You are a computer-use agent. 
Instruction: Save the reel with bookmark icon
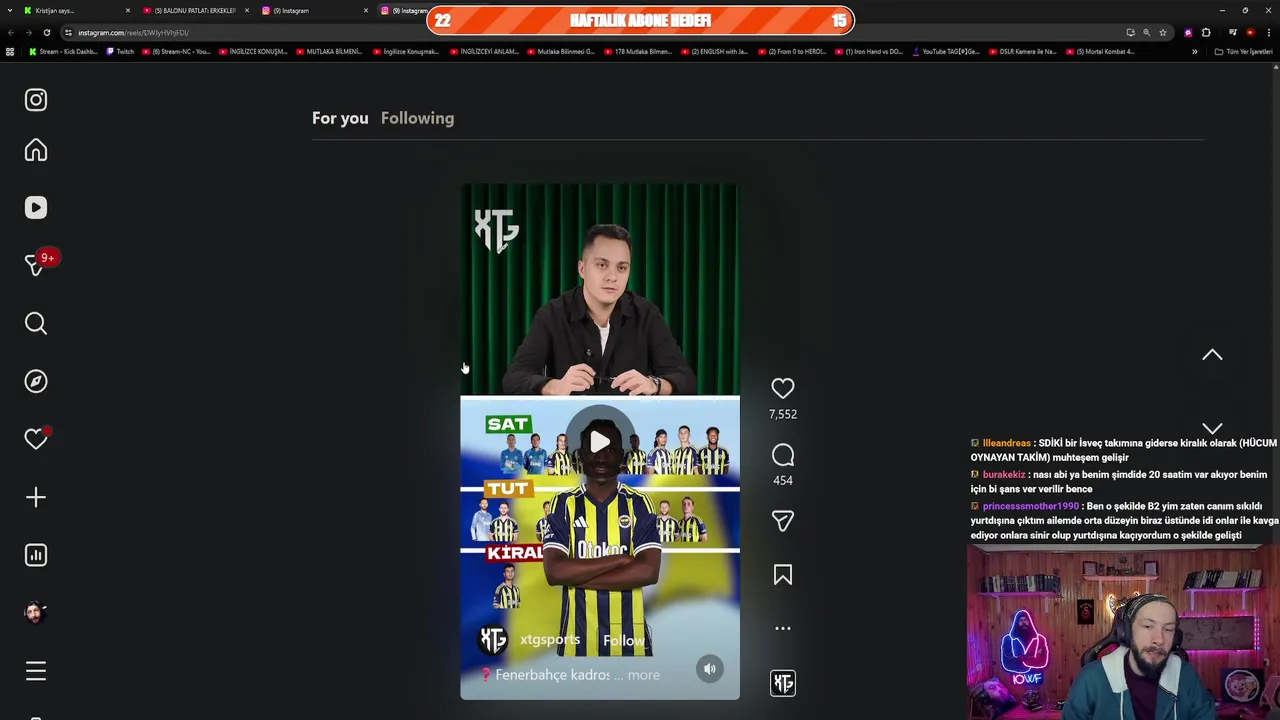click(783, 575)
